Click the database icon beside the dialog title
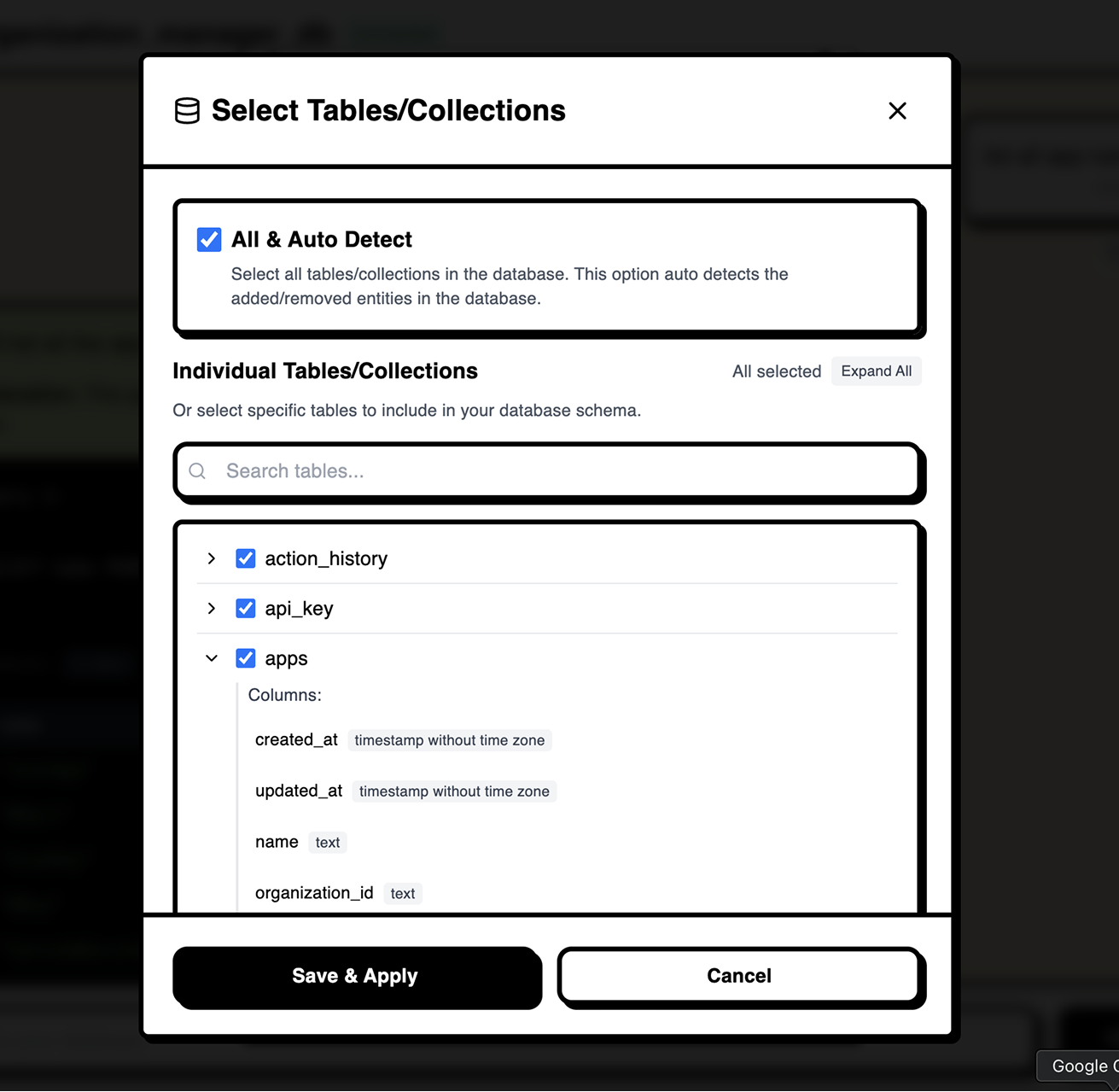The width and height of the screenshot is (1119, 1092). coord(186,110)
